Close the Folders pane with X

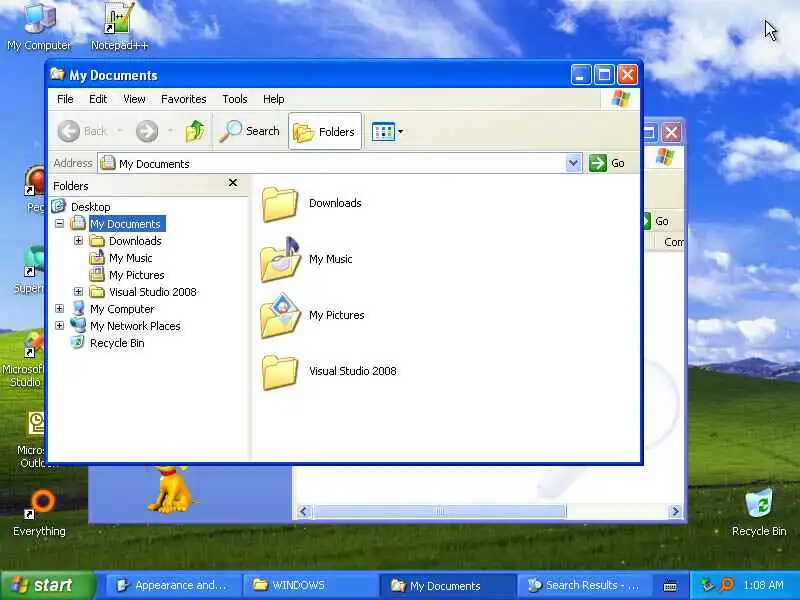pyautogui.click(x=233, y=183)
